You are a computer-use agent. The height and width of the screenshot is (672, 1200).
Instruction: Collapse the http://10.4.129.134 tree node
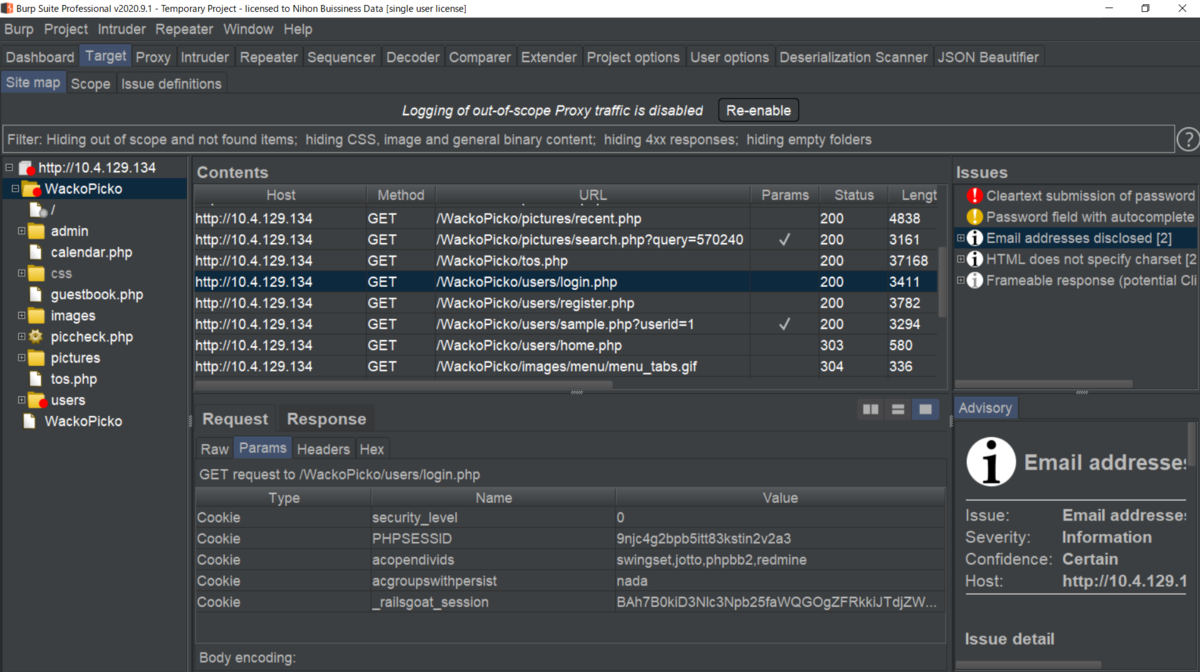9,168
